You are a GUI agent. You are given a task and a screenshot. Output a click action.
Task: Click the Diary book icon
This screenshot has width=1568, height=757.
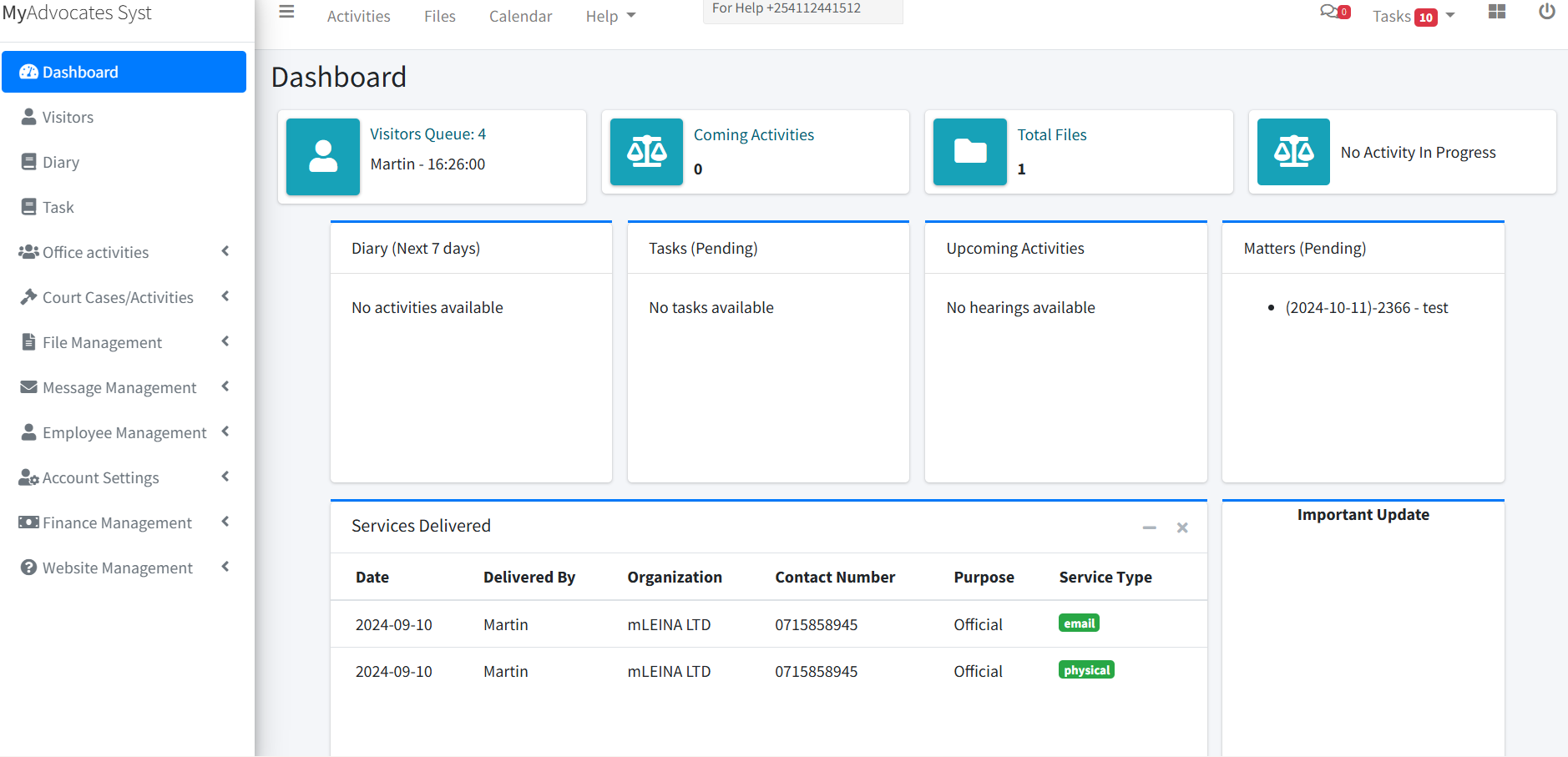[x=30, y=161]
